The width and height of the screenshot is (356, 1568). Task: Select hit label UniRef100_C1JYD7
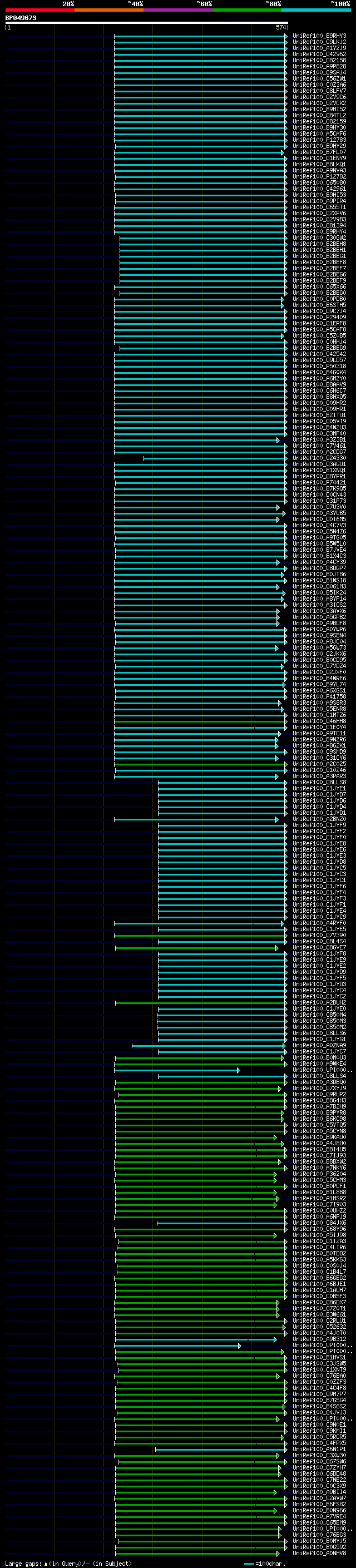click(x=319, y=794)
